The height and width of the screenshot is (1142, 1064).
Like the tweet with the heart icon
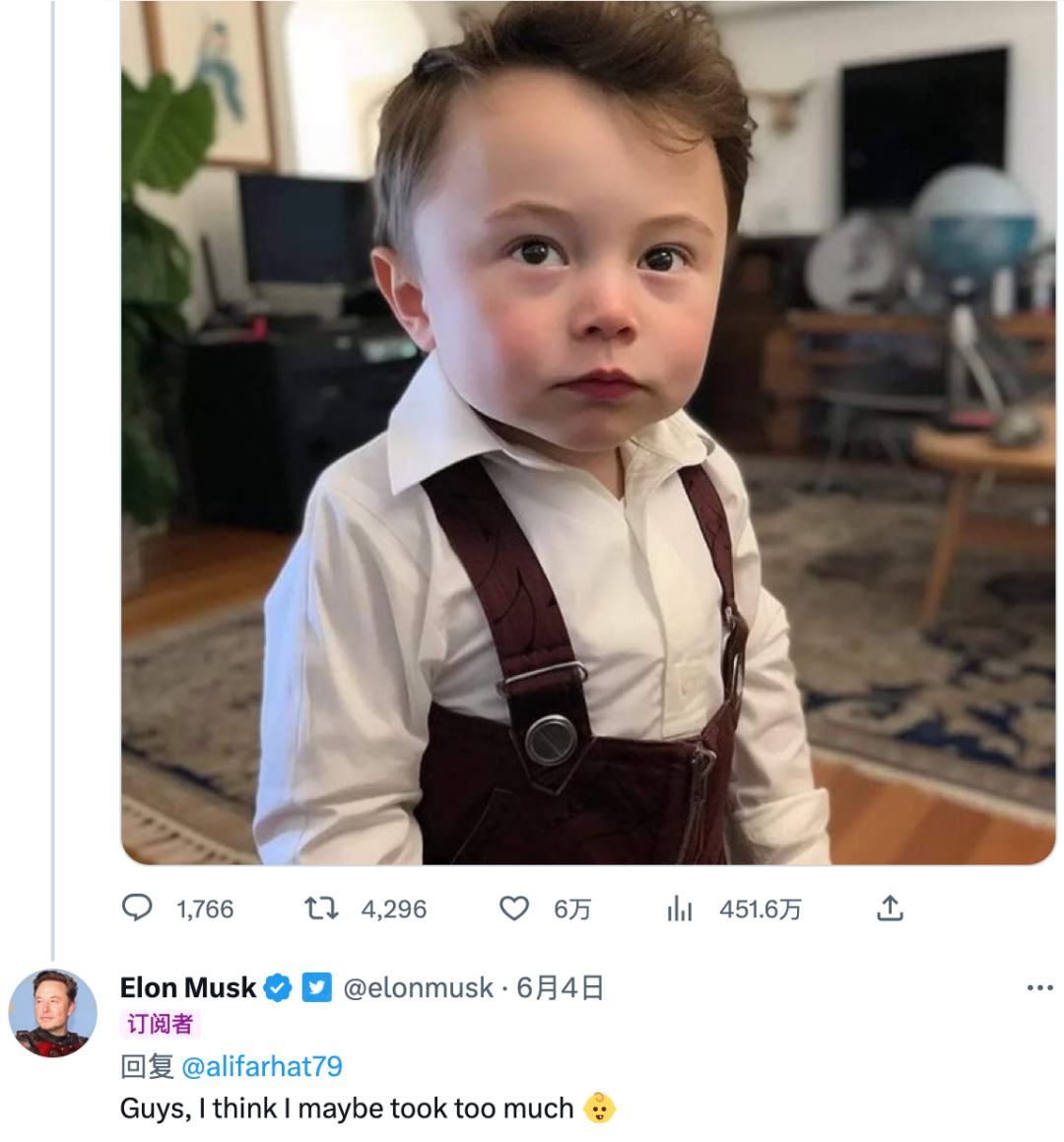[514, 907]
